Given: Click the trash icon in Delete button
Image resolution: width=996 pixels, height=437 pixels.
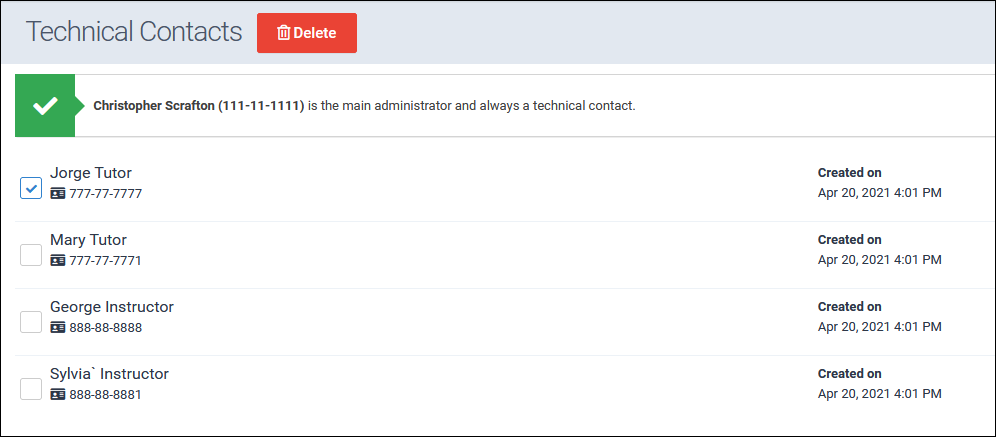Looking at the screenshot, I should [283, 33].
